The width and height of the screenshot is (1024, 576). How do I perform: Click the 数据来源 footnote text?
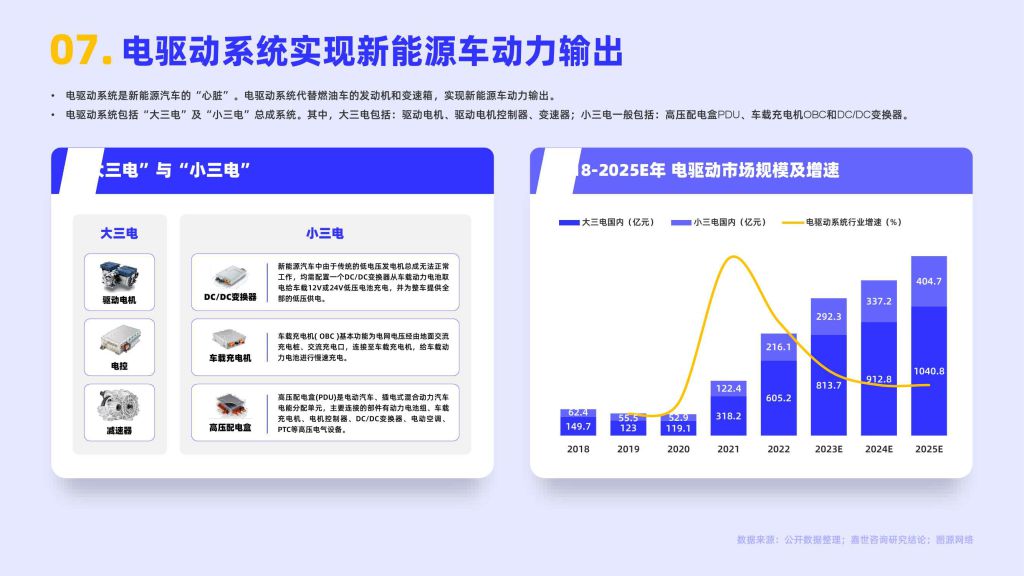coord(854,540)
